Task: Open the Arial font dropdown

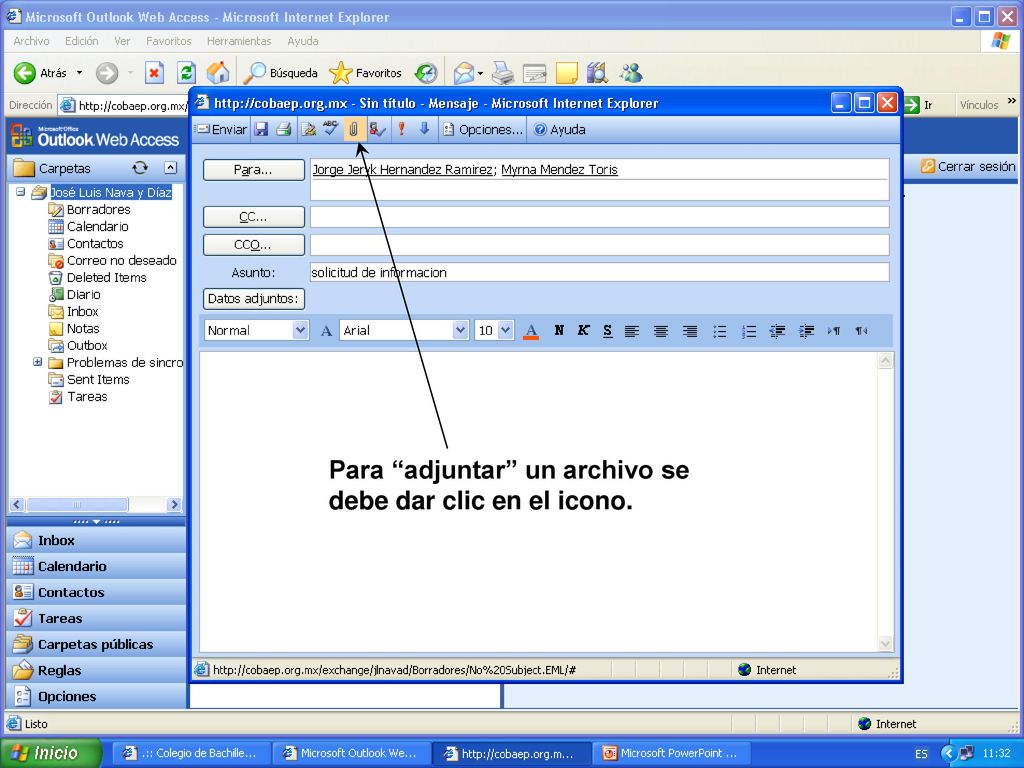Action: (460, 330)
